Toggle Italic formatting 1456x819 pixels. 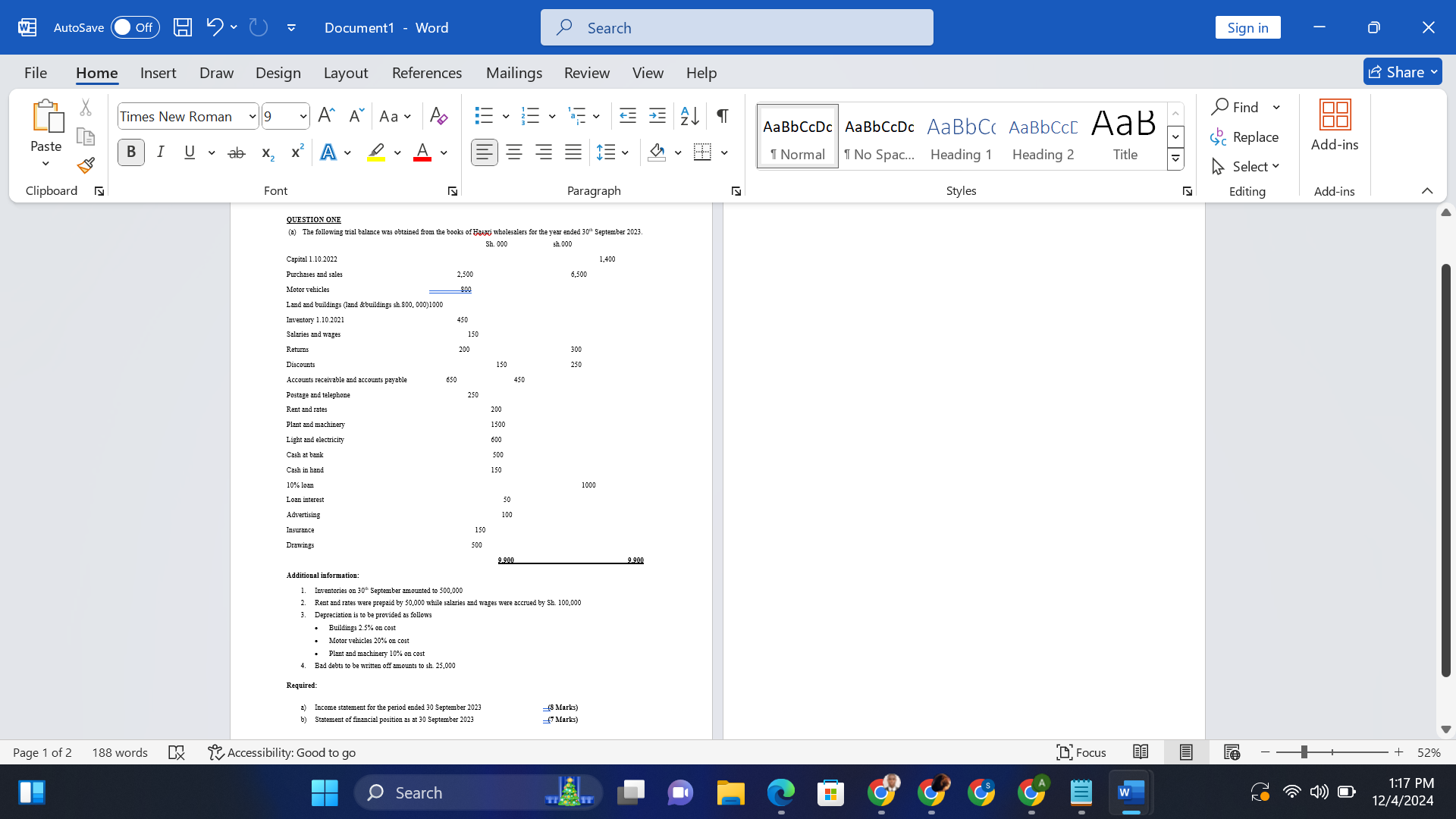click(x=161, y=152)
